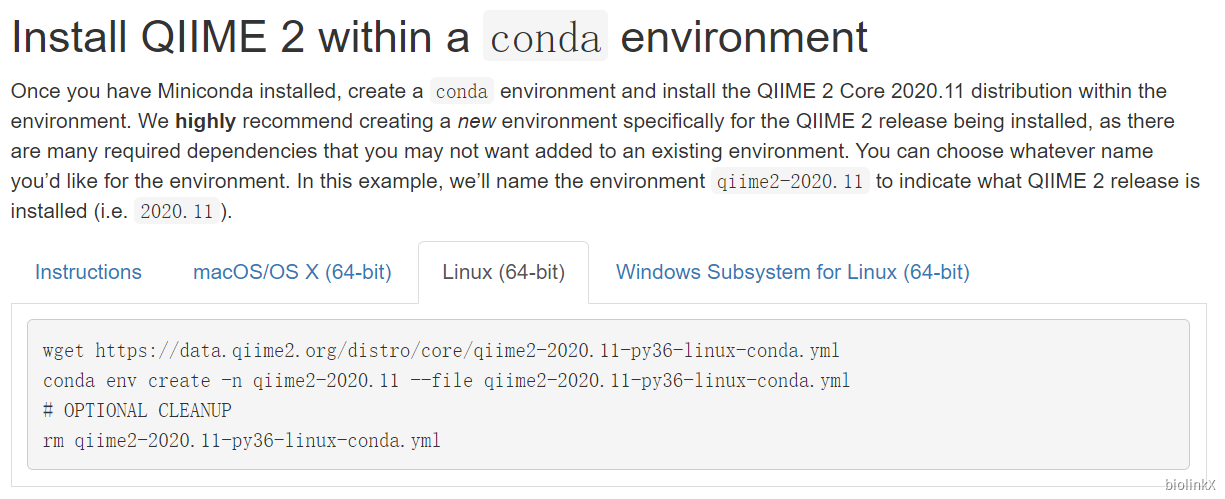
Task: Open the Instructions tab
Action: 88,272
